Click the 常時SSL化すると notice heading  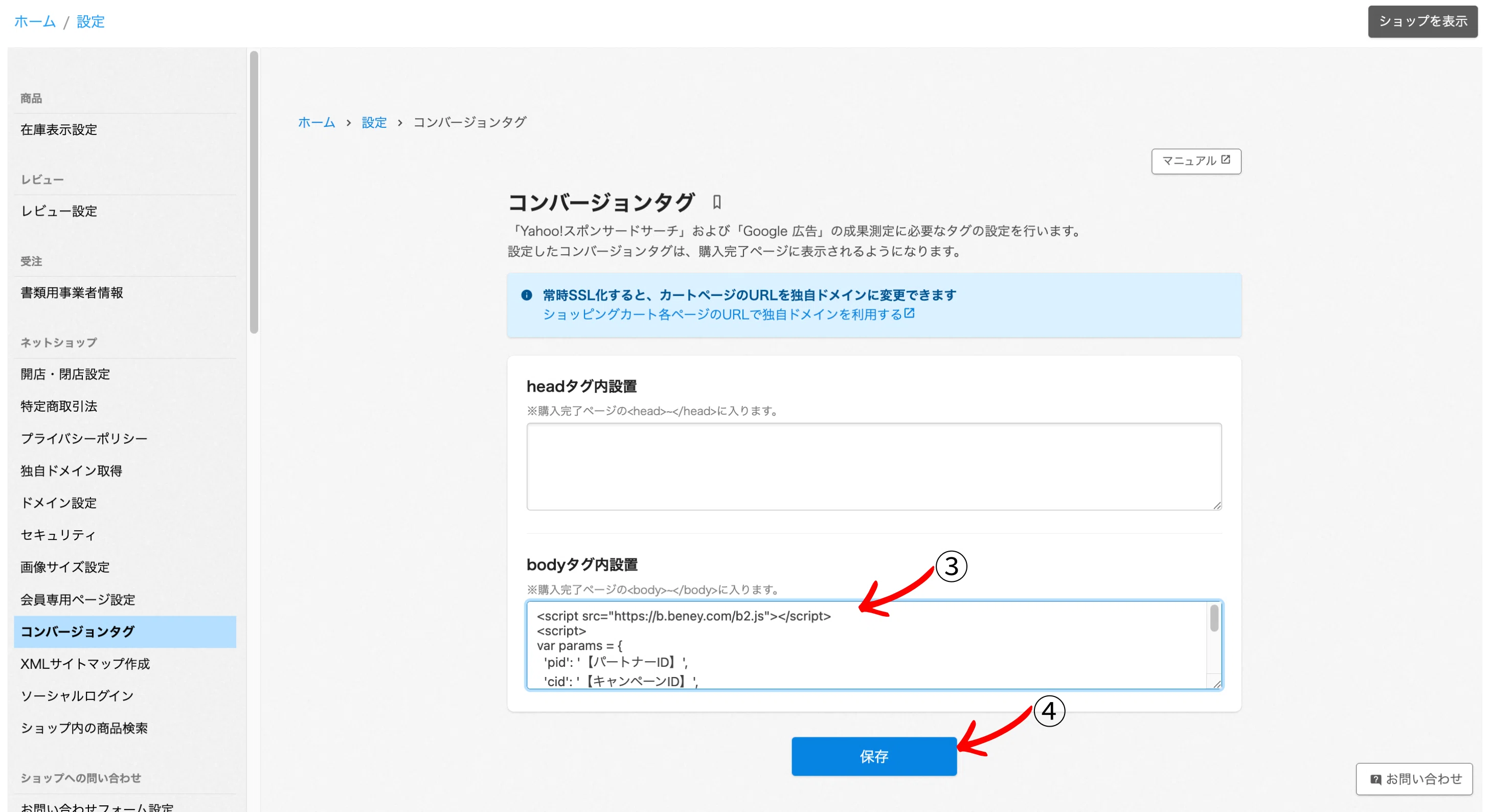pos(749,295)
